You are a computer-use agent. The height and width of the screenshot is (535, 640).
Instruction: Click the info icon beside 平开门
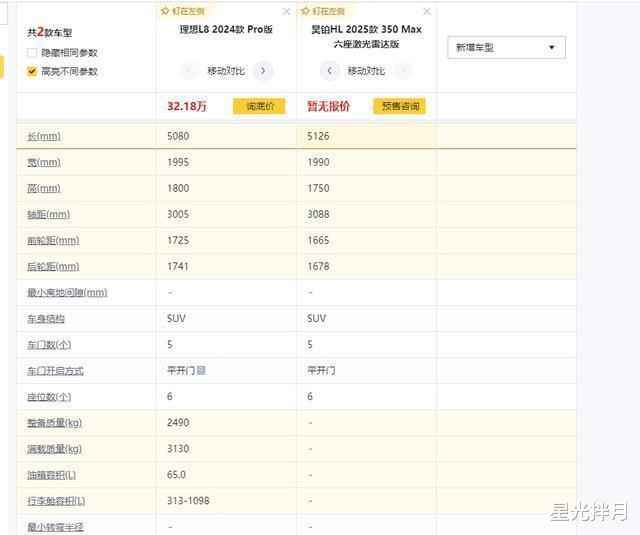tap(201, 370)
